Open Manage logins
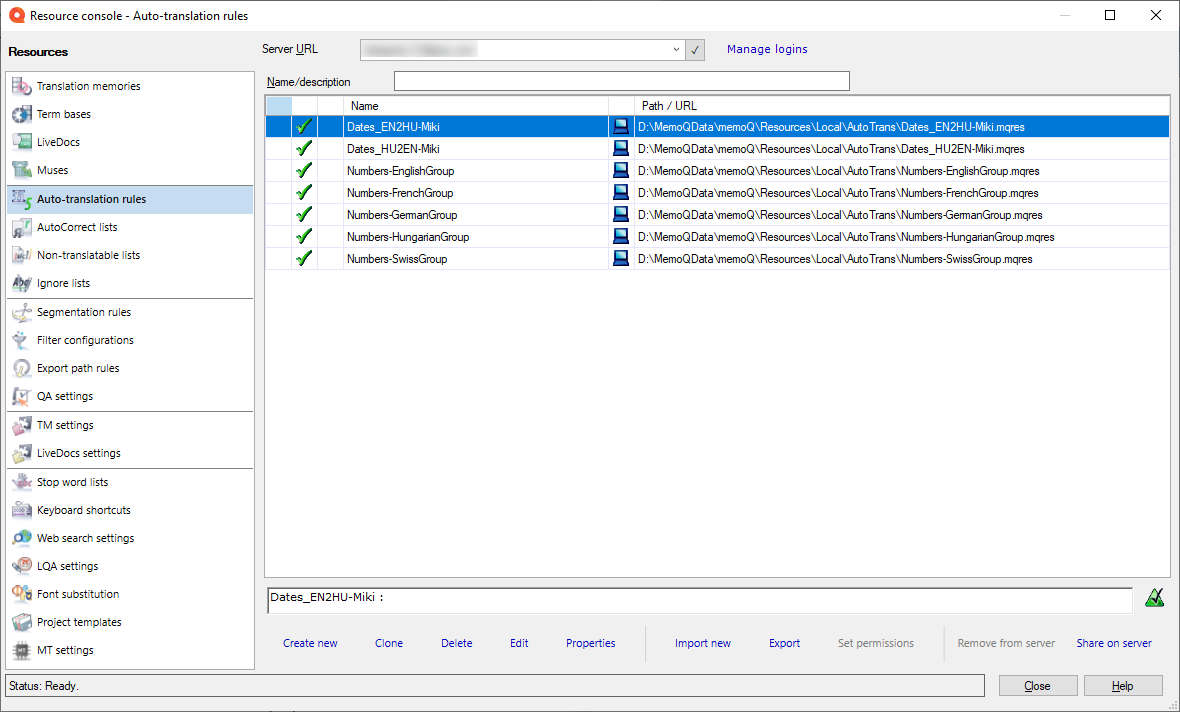Screen dimensions: 1180x712 coord(767,49)
